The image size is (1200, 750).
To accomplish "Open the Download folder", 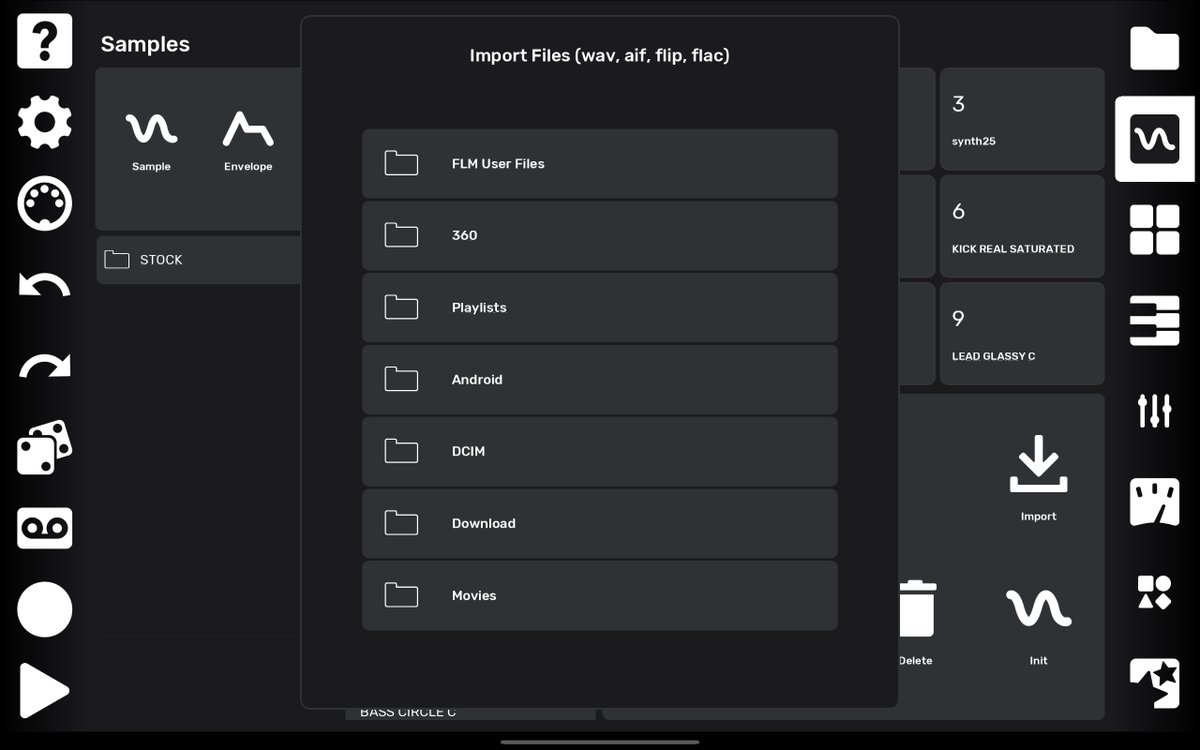I will click(600, 524).
